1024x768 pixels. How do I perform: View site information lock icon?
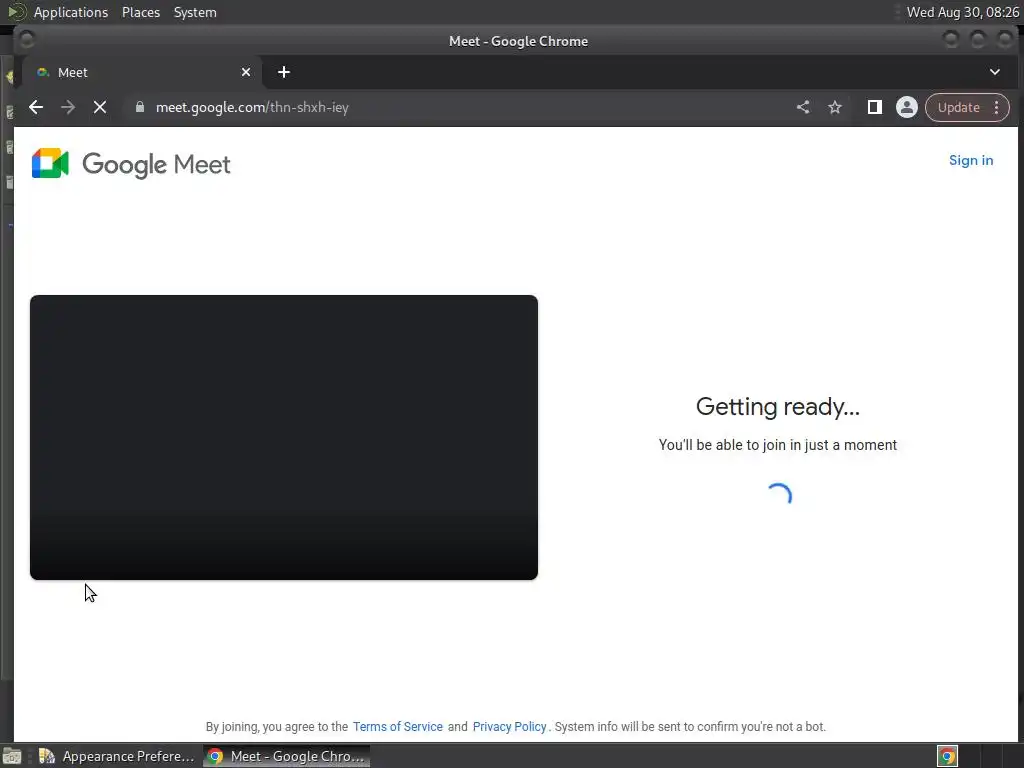(140, 107)
